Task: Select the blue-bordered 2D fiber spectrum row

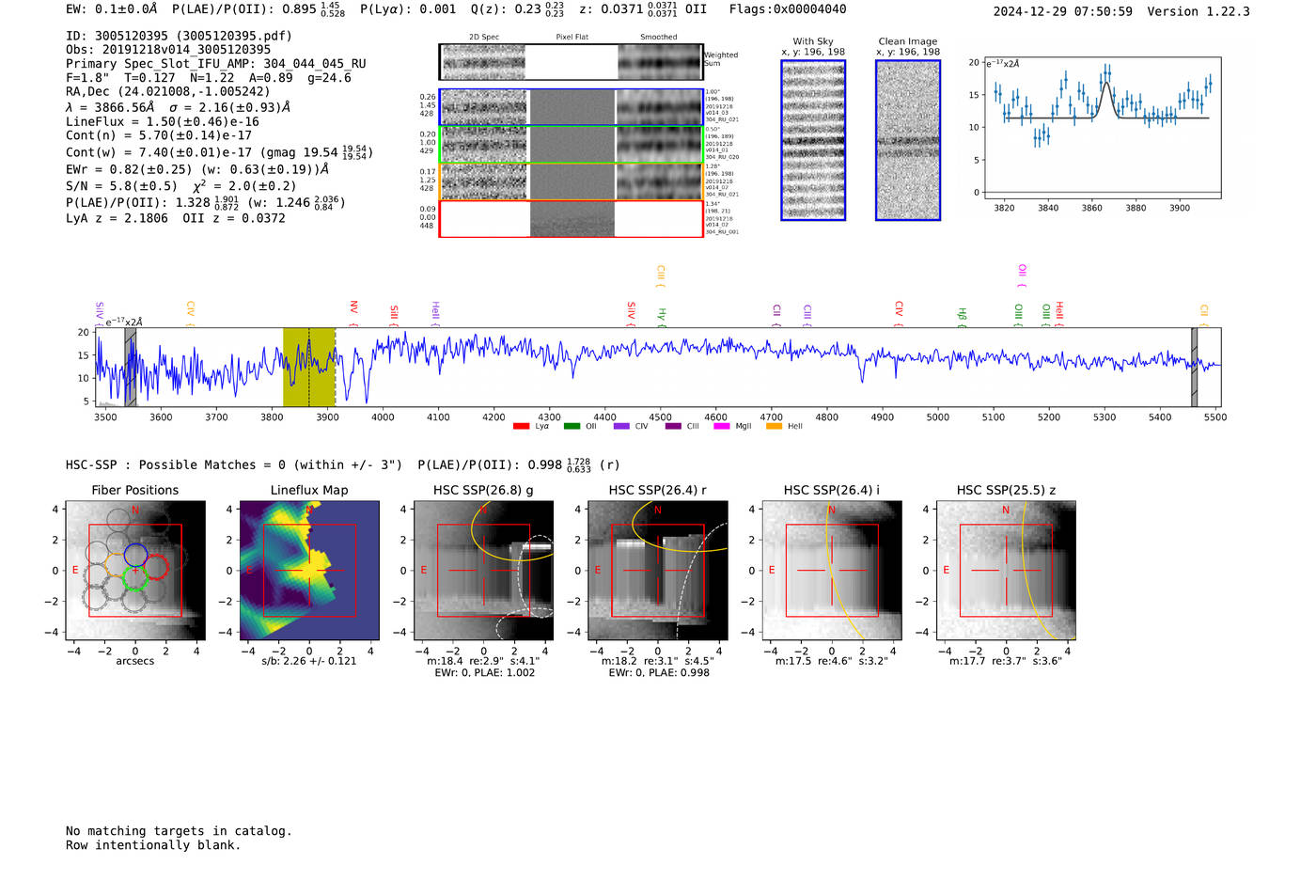Action: click(x=571, y=107)
